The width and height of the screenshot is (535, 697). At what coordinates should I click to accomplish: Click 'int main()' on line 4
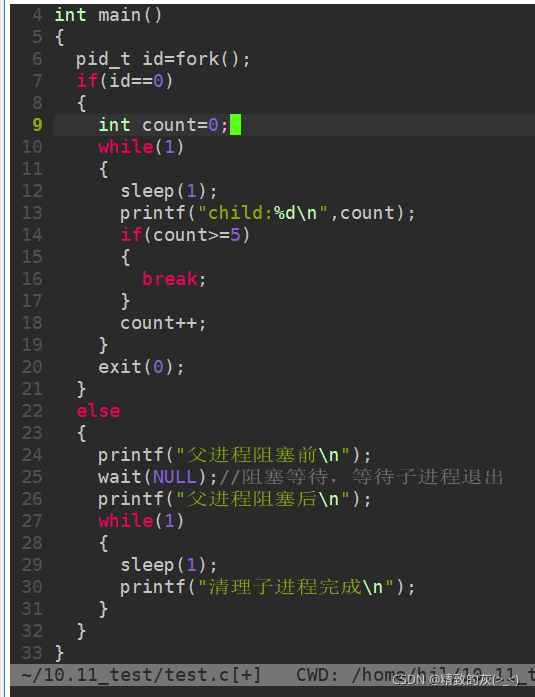coord(108,16)
